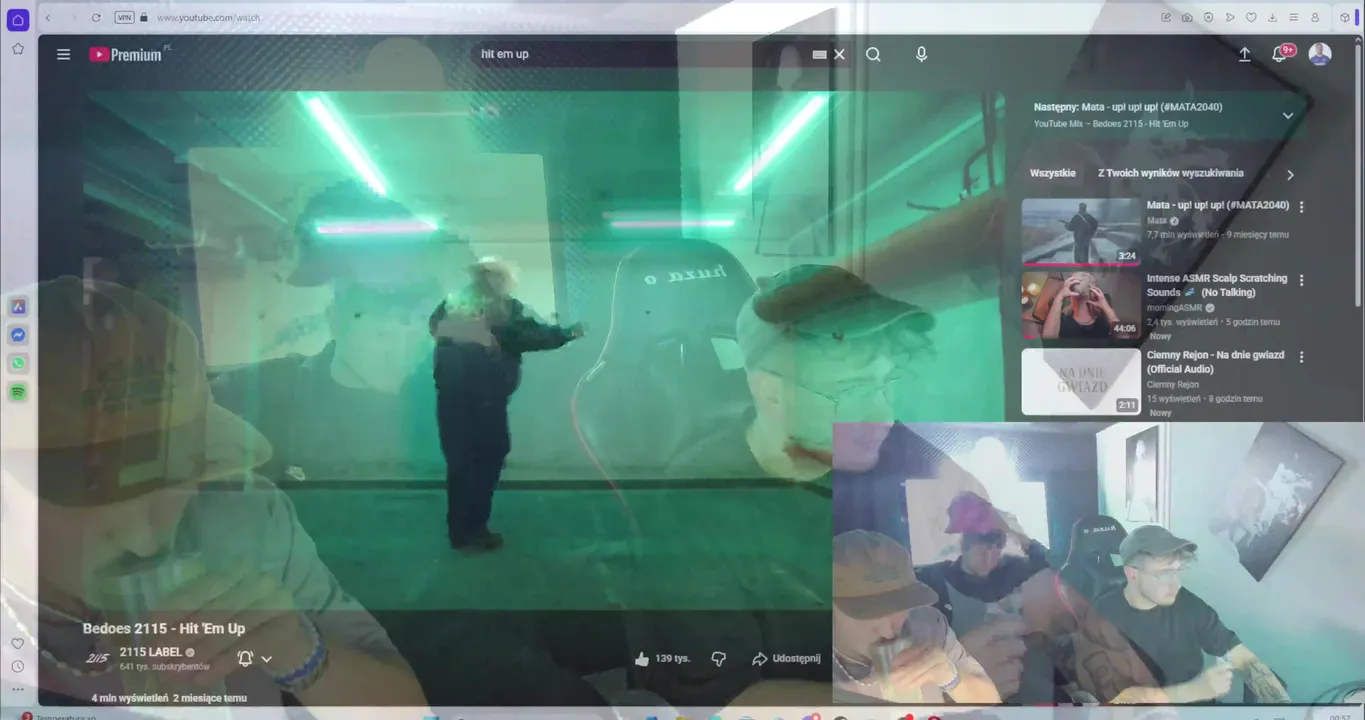Image resolution: width=1365 pixels, height=720 pixels.
Task: Click title 'Mata - up! up! up! (#MATA2040)'
Action: 1218,205
